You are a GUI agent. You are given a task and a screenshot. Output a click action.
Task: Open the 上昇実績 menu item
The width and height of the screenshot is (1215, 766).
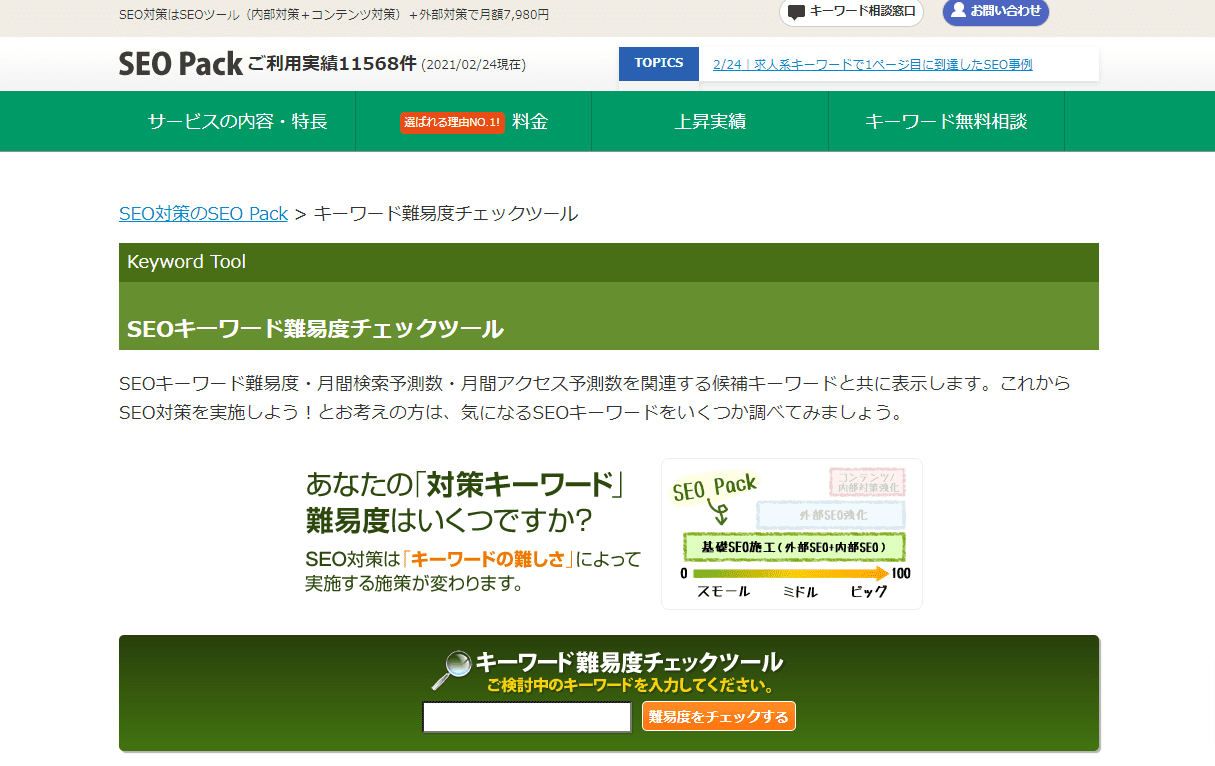[710, 121]
